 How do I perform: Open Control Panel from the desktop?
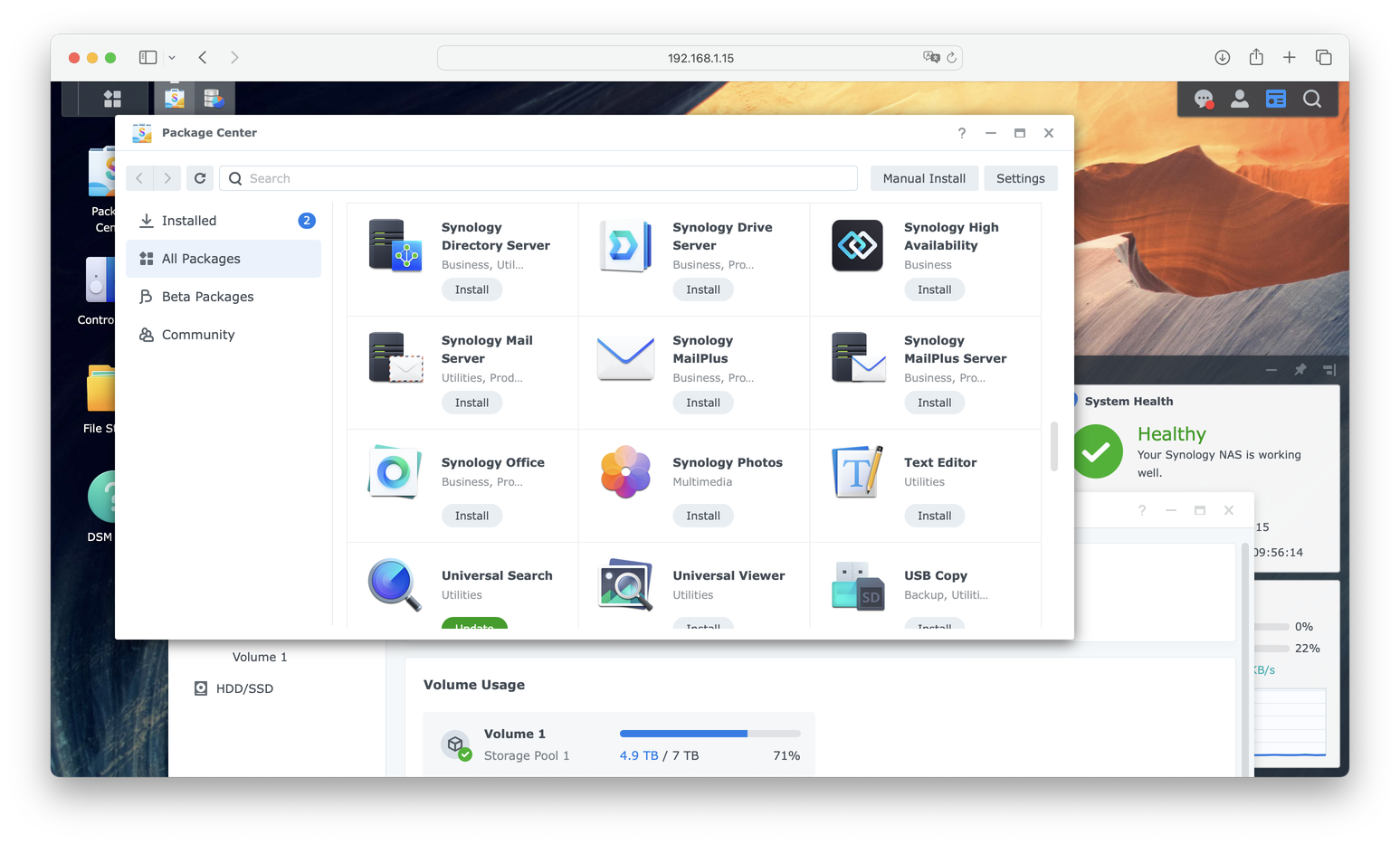point(100,280)
